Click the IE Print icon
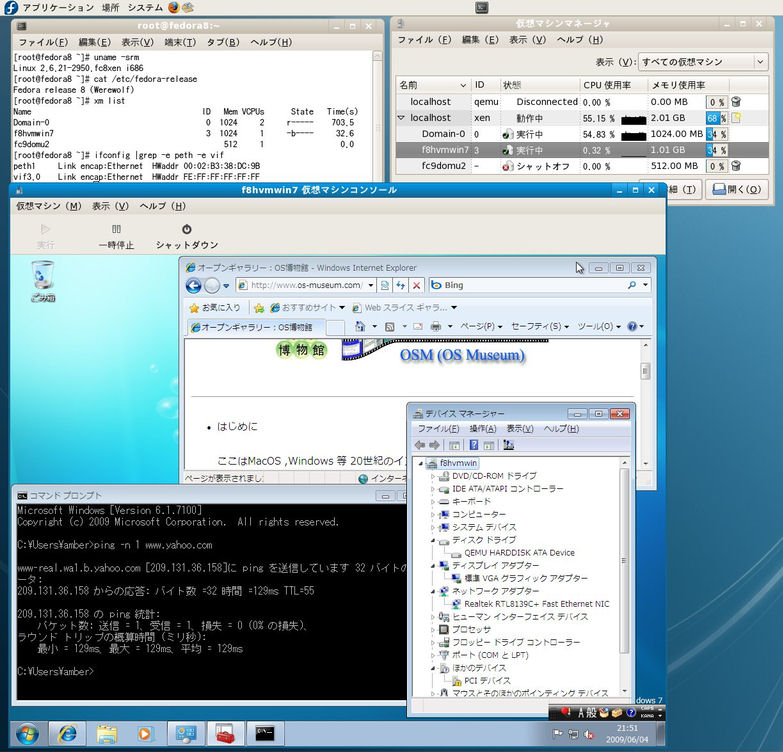Screen dimensions: 783x752 coord(435,327)
